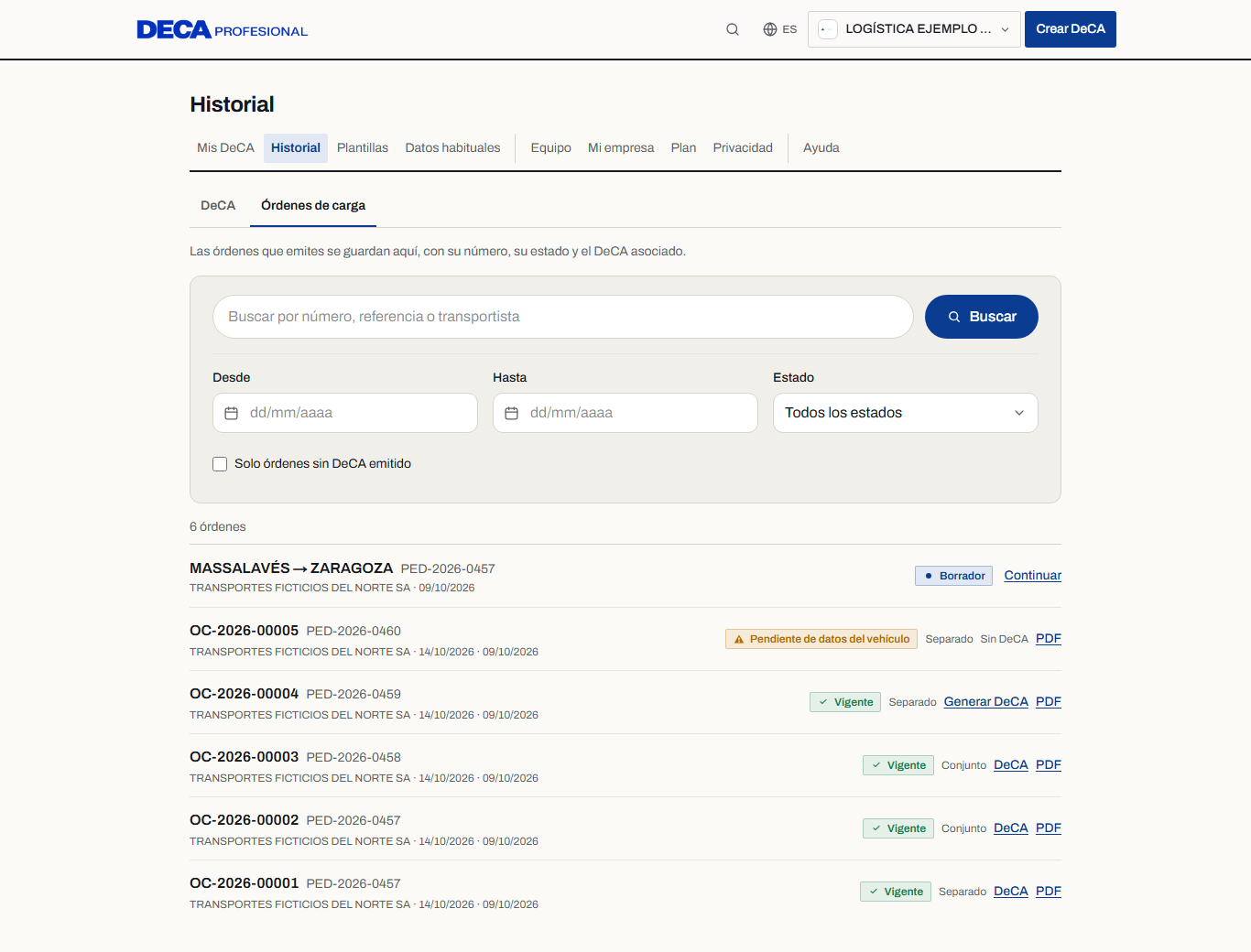Screen dimensions: 1251x952
Task: Open the Ayuda tab
Action: click(x=821, y=148)
